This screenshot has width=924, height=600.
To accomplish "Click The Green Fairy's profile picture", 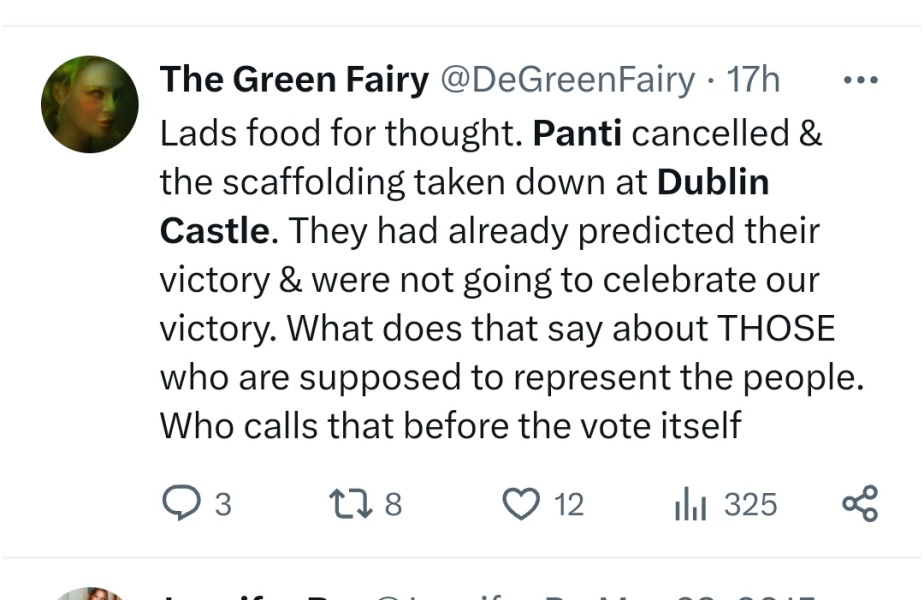I will tap(89, 104).
